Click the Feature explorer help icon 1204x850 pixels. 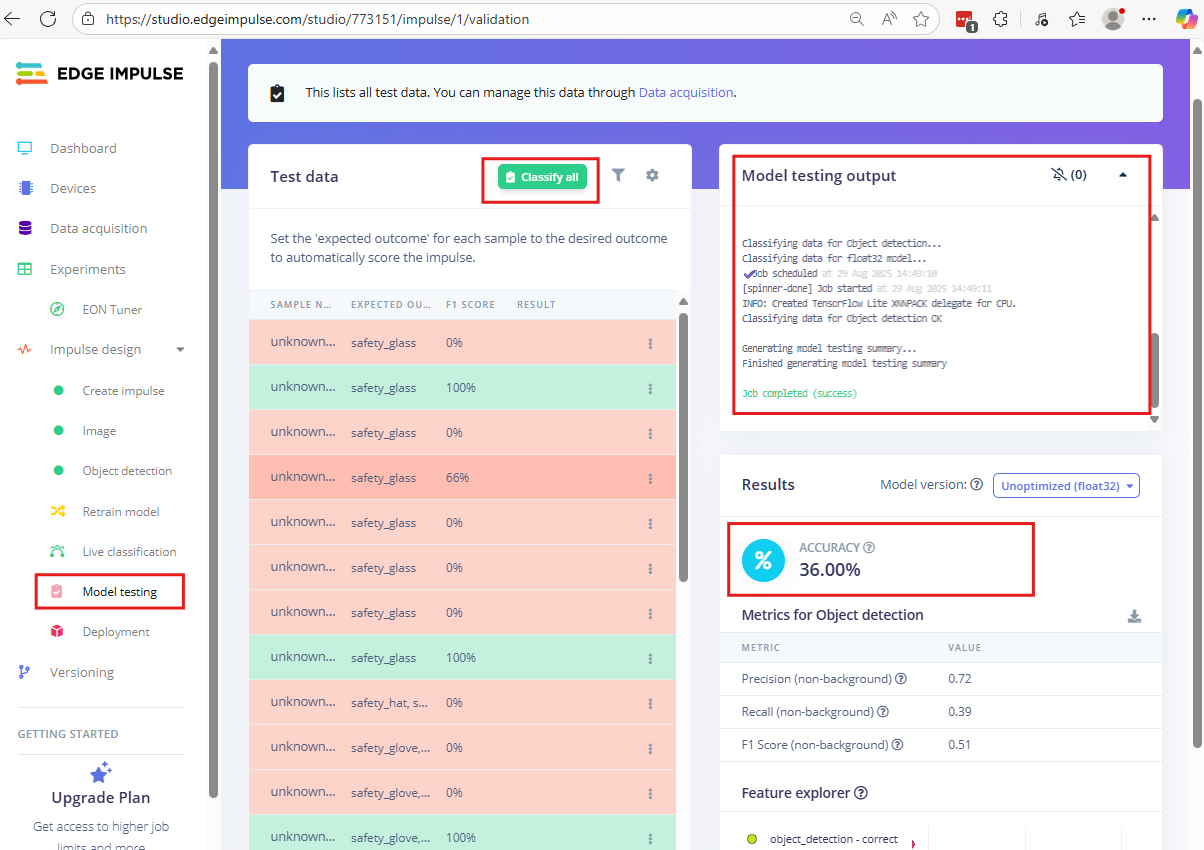click(x=861, y=793)
